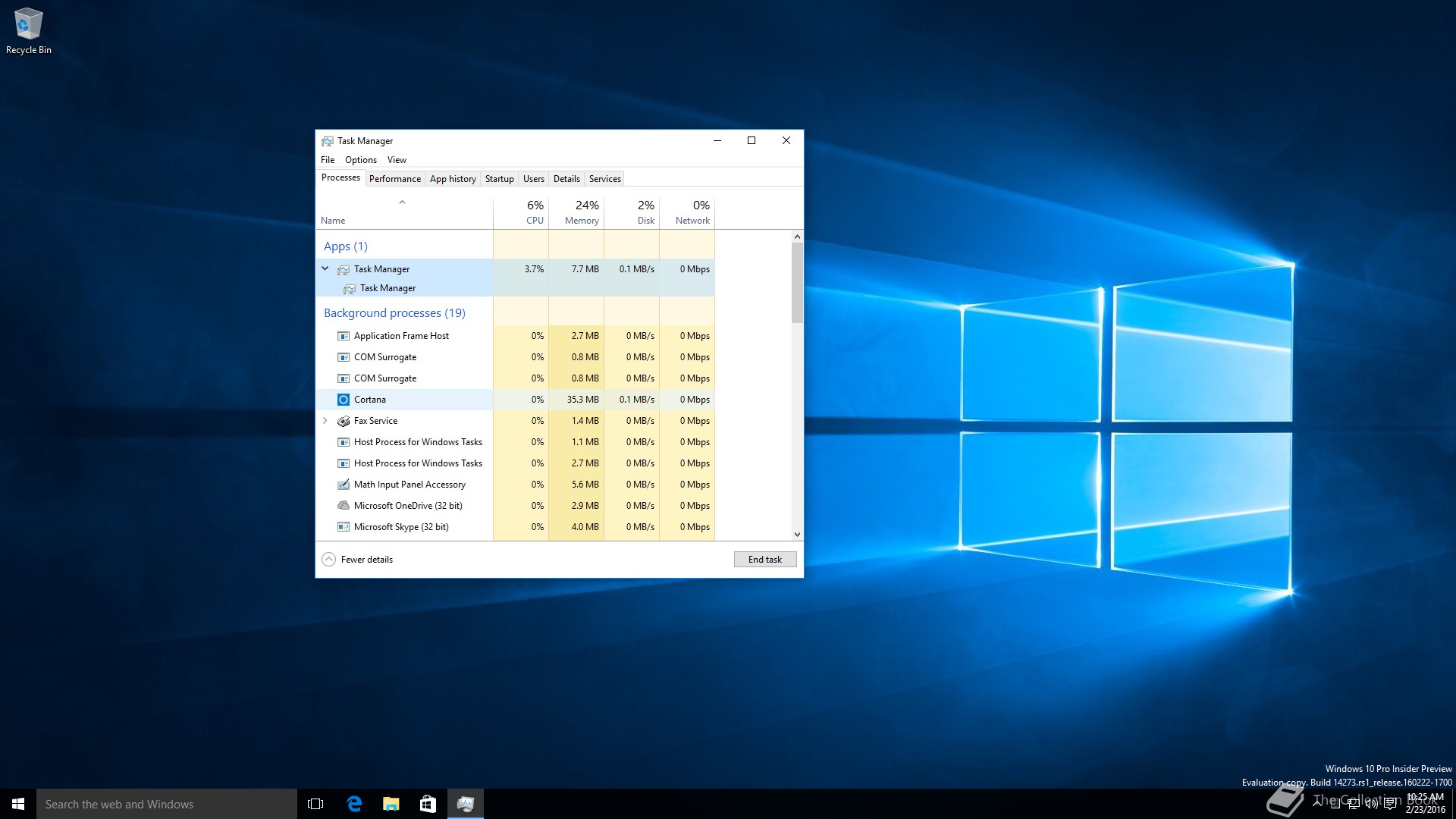This screenshot has width=1456, height=819.
Task: Expand the Fax Service process group
Action: 325,421
